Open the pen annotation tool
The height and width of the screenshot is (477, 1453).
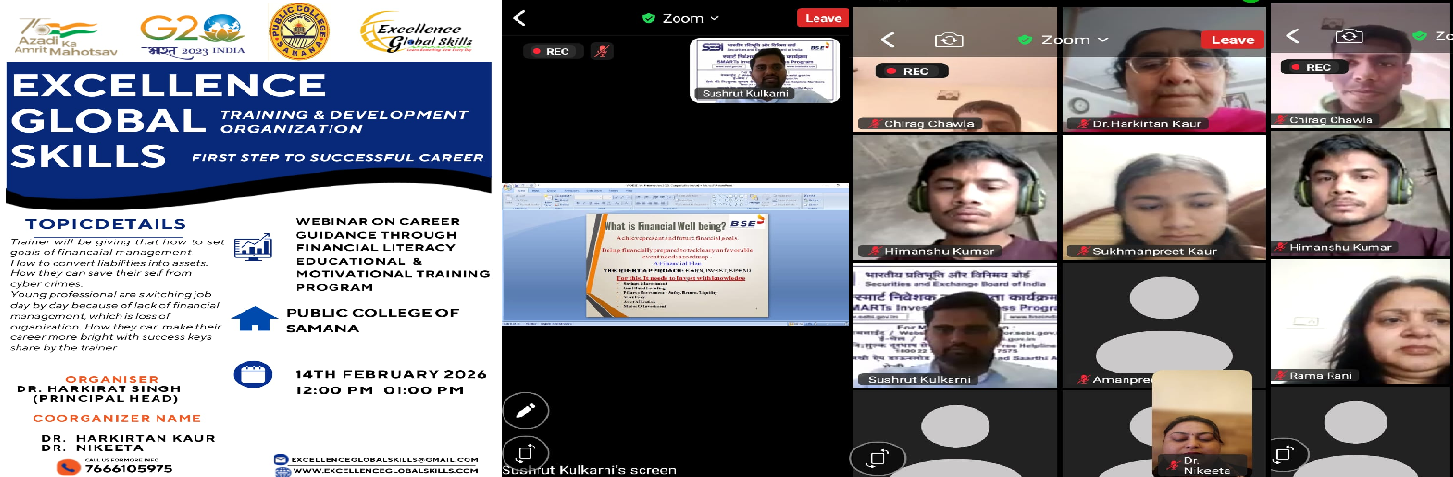pos(526,410)
